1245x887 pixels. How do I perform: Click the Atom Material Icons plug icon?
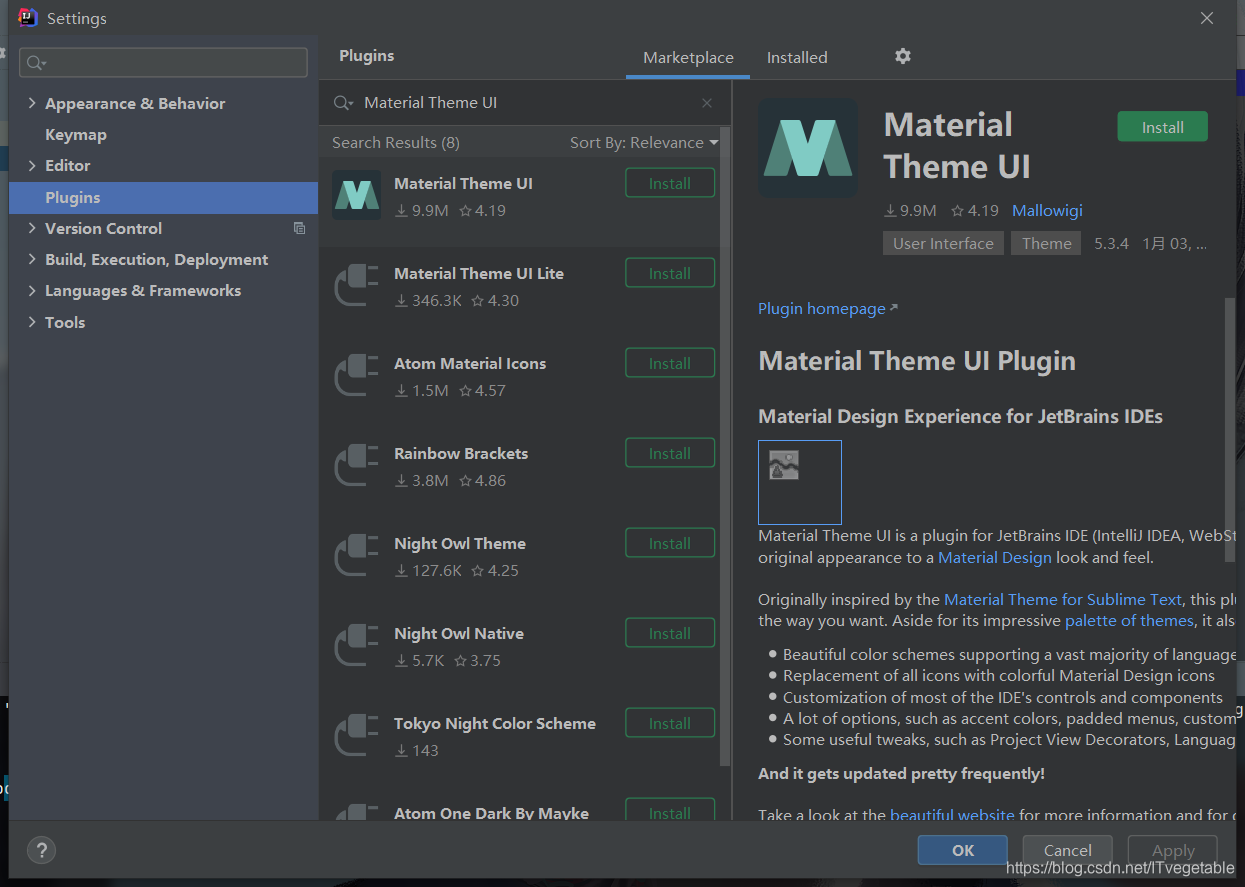[356, 375]
